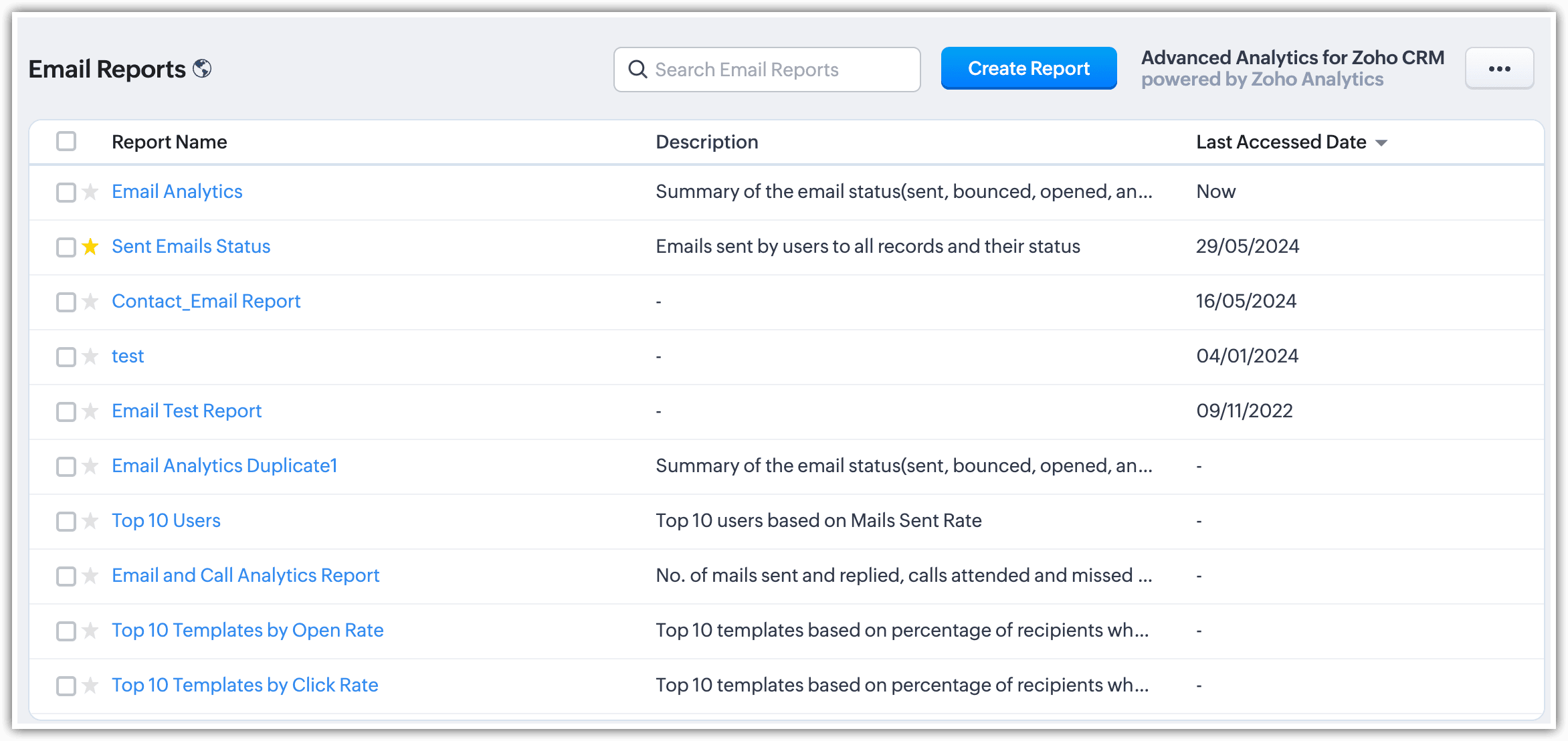Toggle the Last Accessed Date sort arrow
The height and width of the screenshot is (741, 1568).
tap(1381, 143)
